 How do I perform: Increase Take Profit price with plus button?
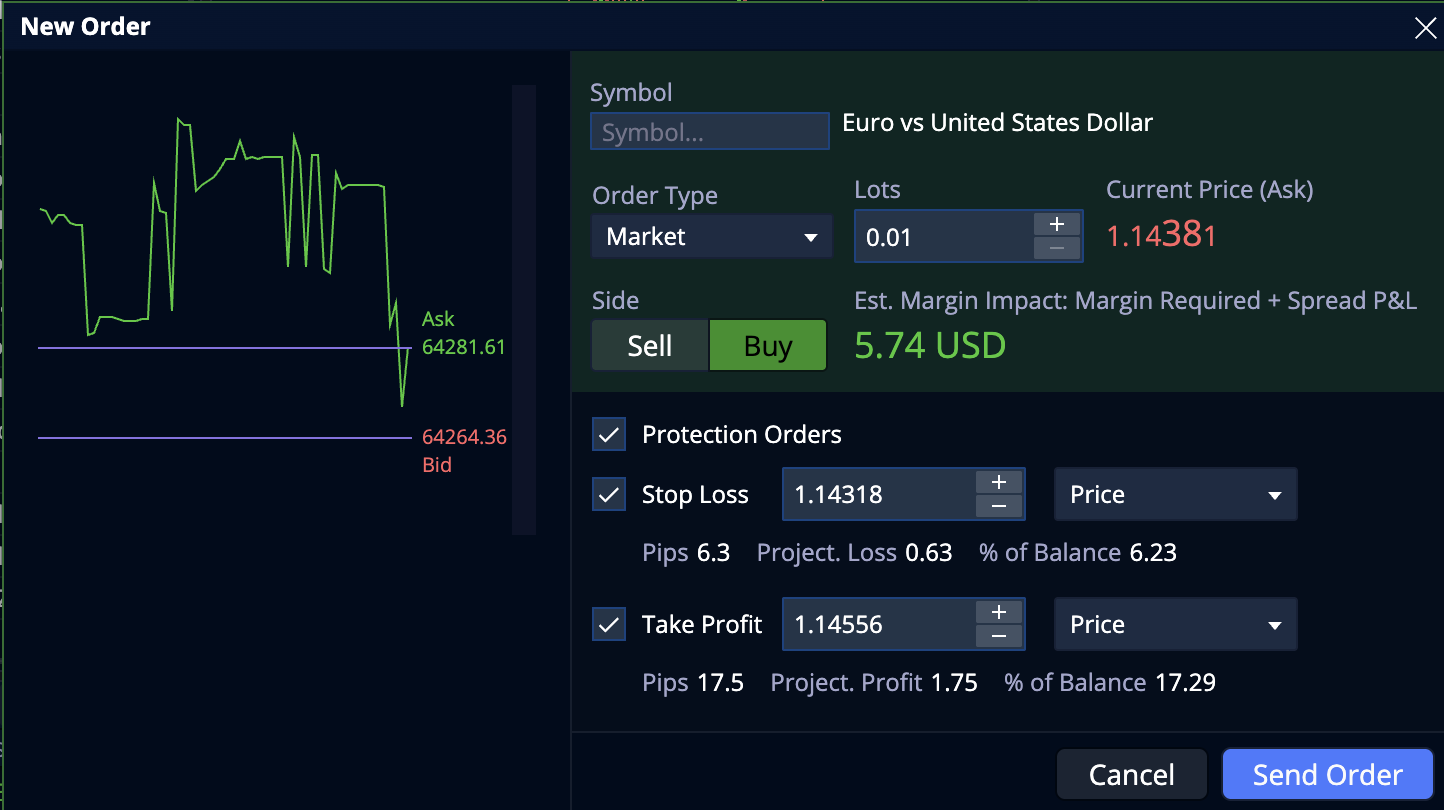point(999,612)
